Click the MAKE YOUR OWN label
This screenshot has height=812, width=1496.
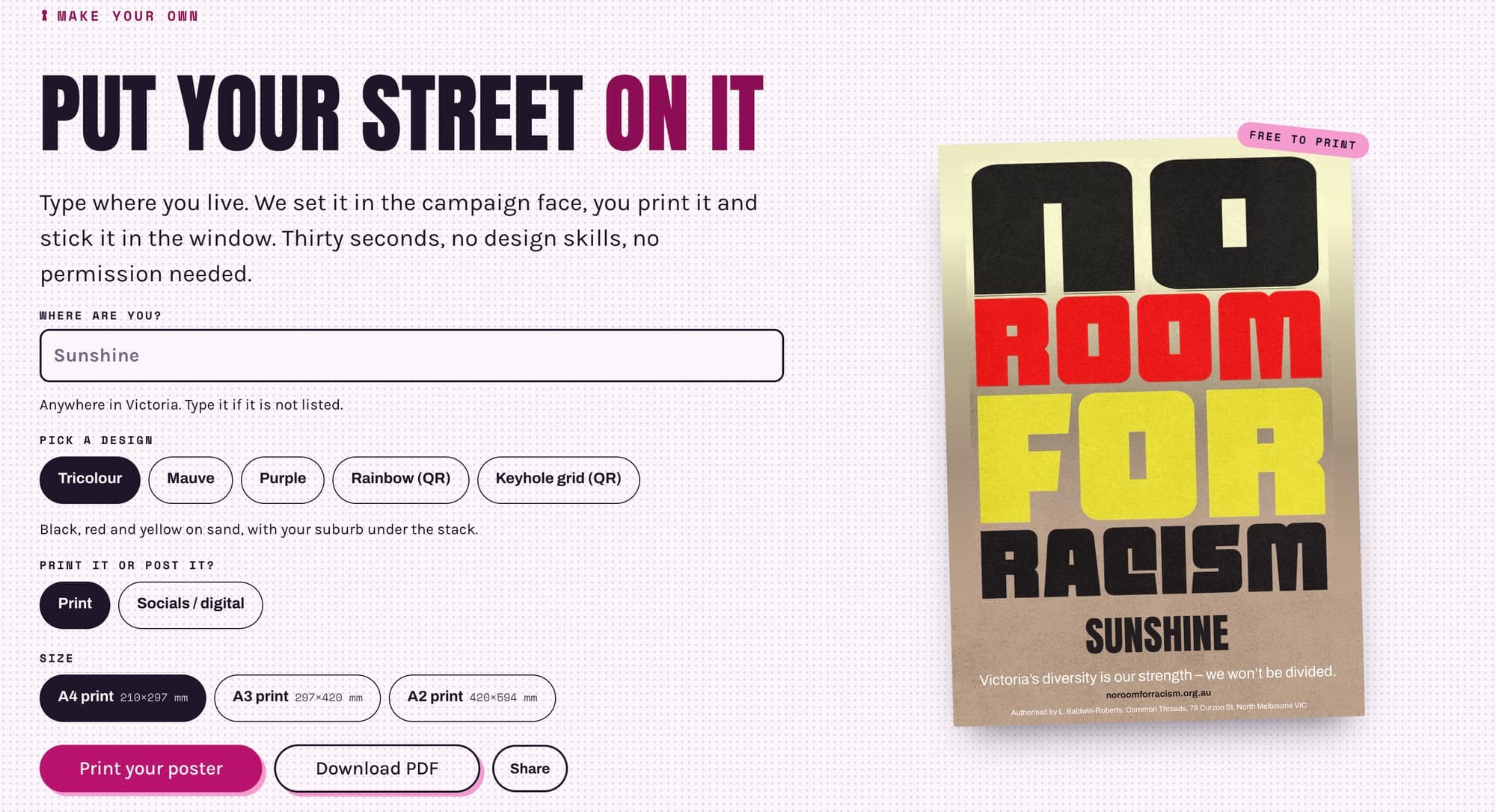coord(127,16)
